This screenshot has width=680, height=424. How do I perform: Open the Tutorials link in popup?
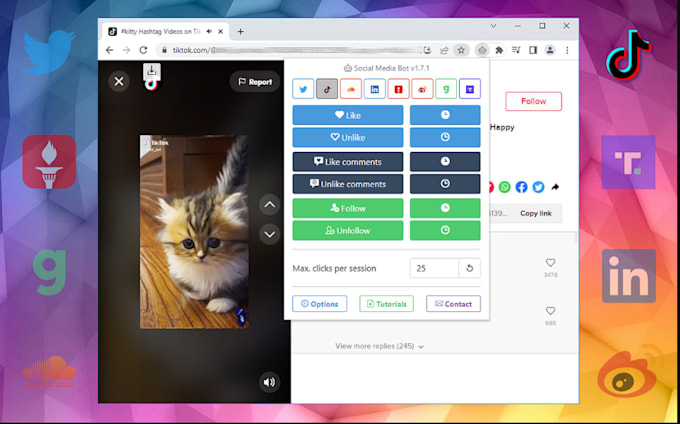[x=386, y=304]
